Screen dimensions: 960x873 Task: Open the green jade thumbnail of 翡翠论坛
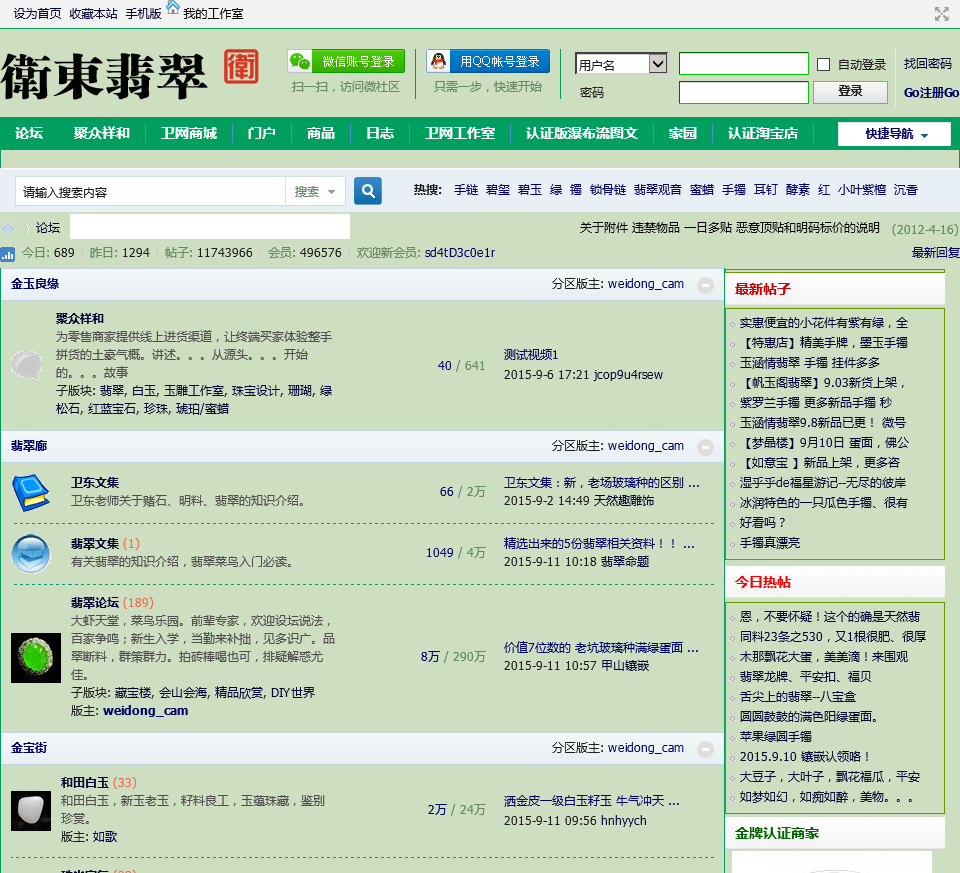point(36,658)
